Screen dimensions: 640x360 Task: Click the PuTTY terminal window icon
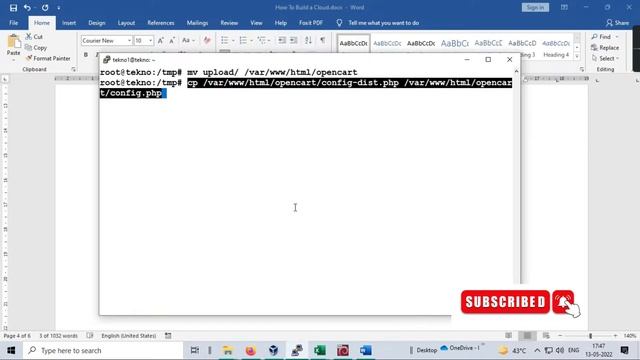pyautogui.click(x=107, y=60)
